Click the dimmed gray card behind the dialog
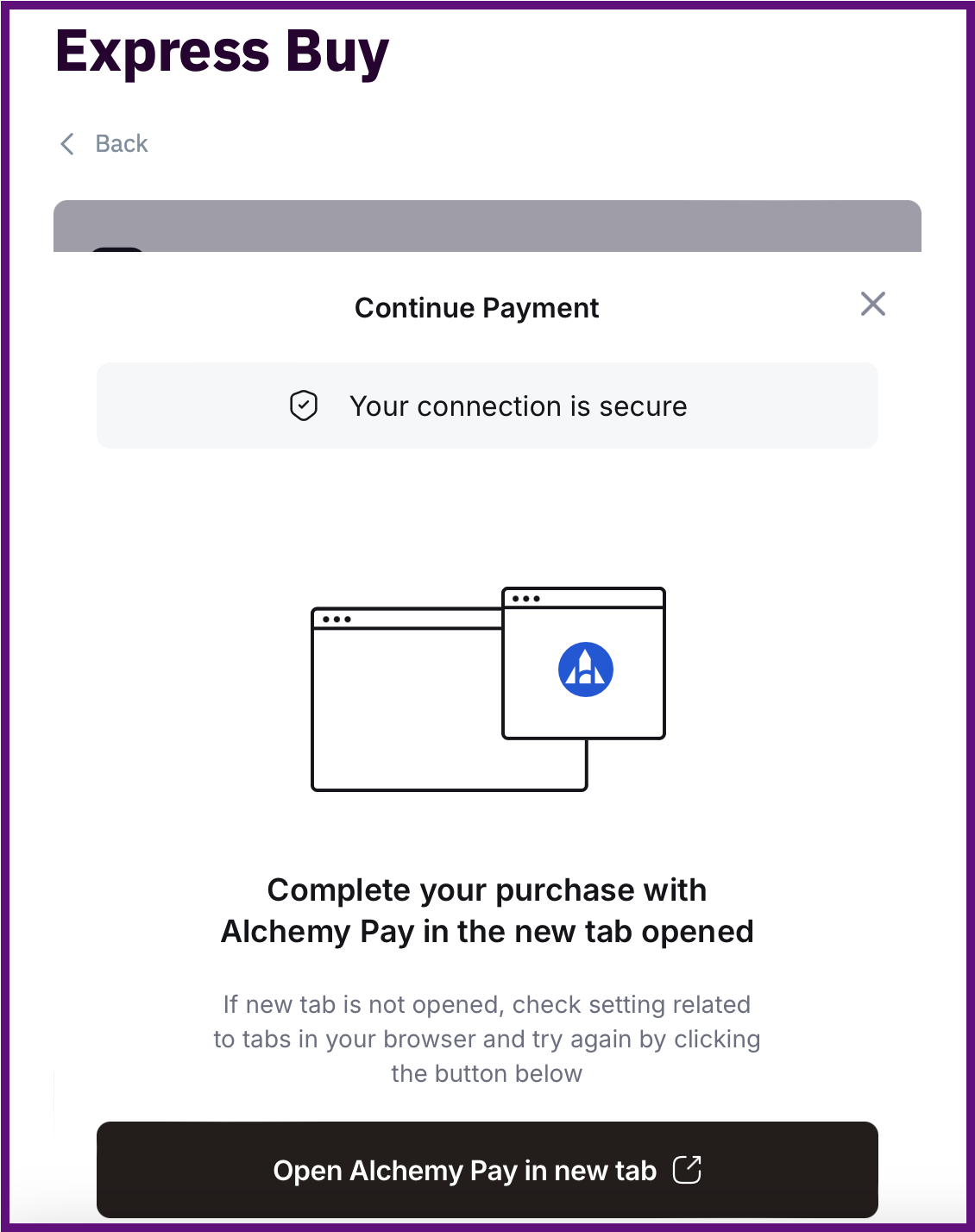Screen dimensions: 975x1232 point(487,226)
